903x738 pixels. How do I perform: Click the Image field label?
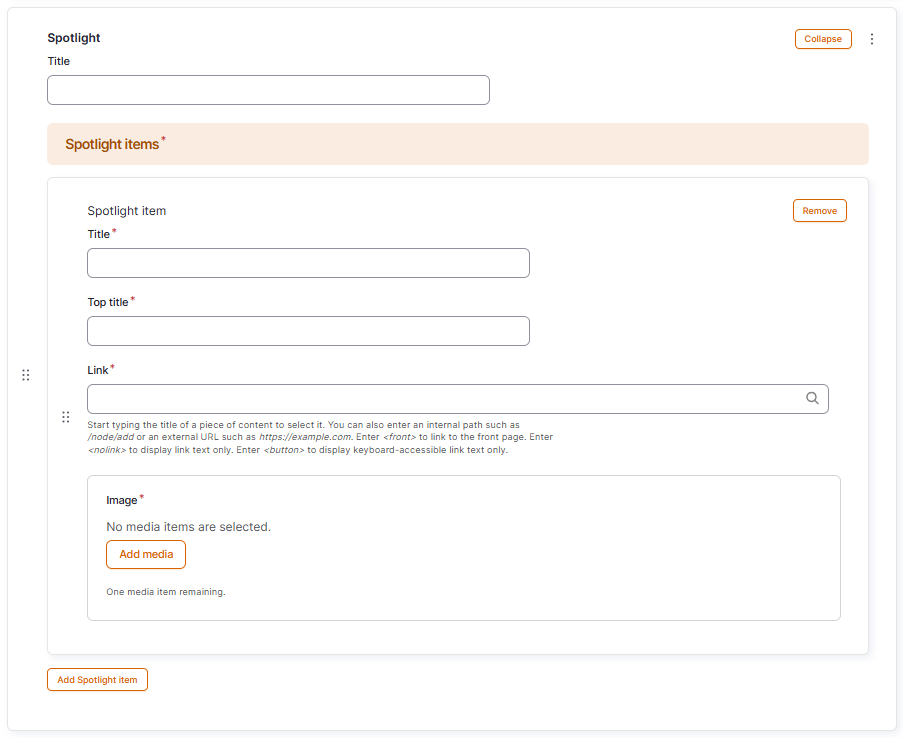(122, 500)
